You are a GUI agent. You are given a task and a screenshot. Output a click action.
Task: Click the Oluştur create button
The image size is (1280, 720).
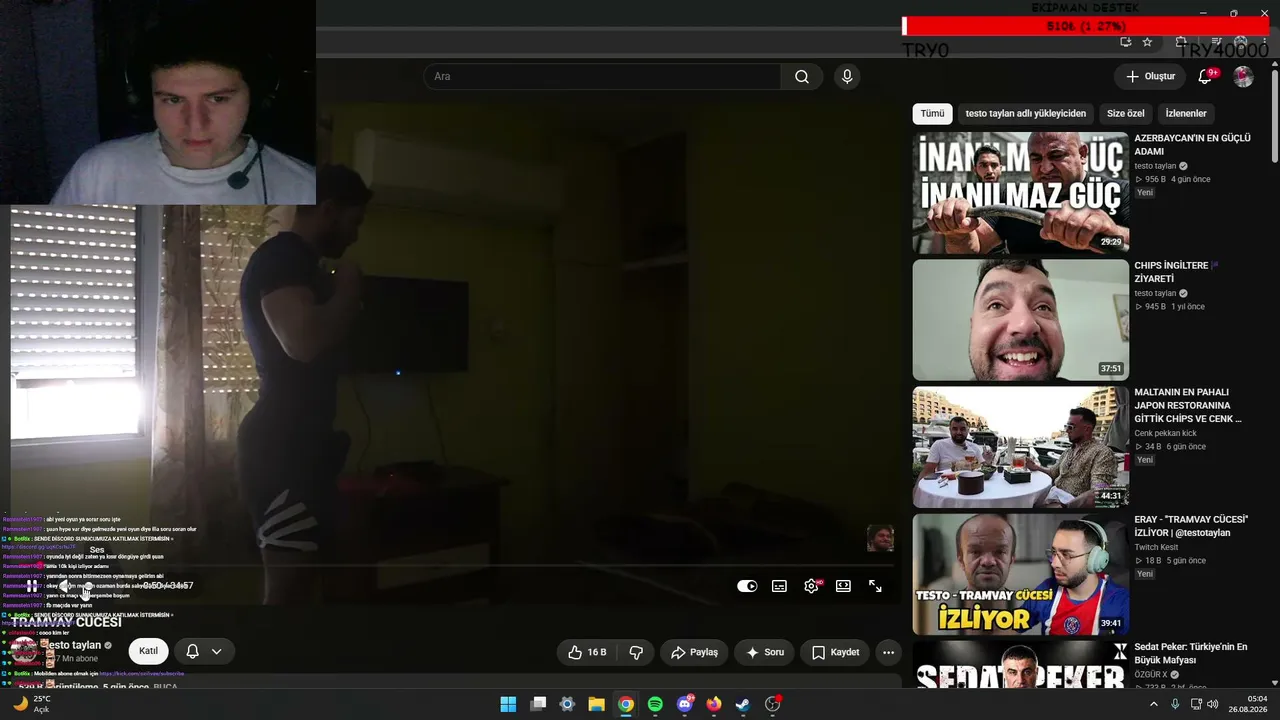click(x=1150, y=77)
